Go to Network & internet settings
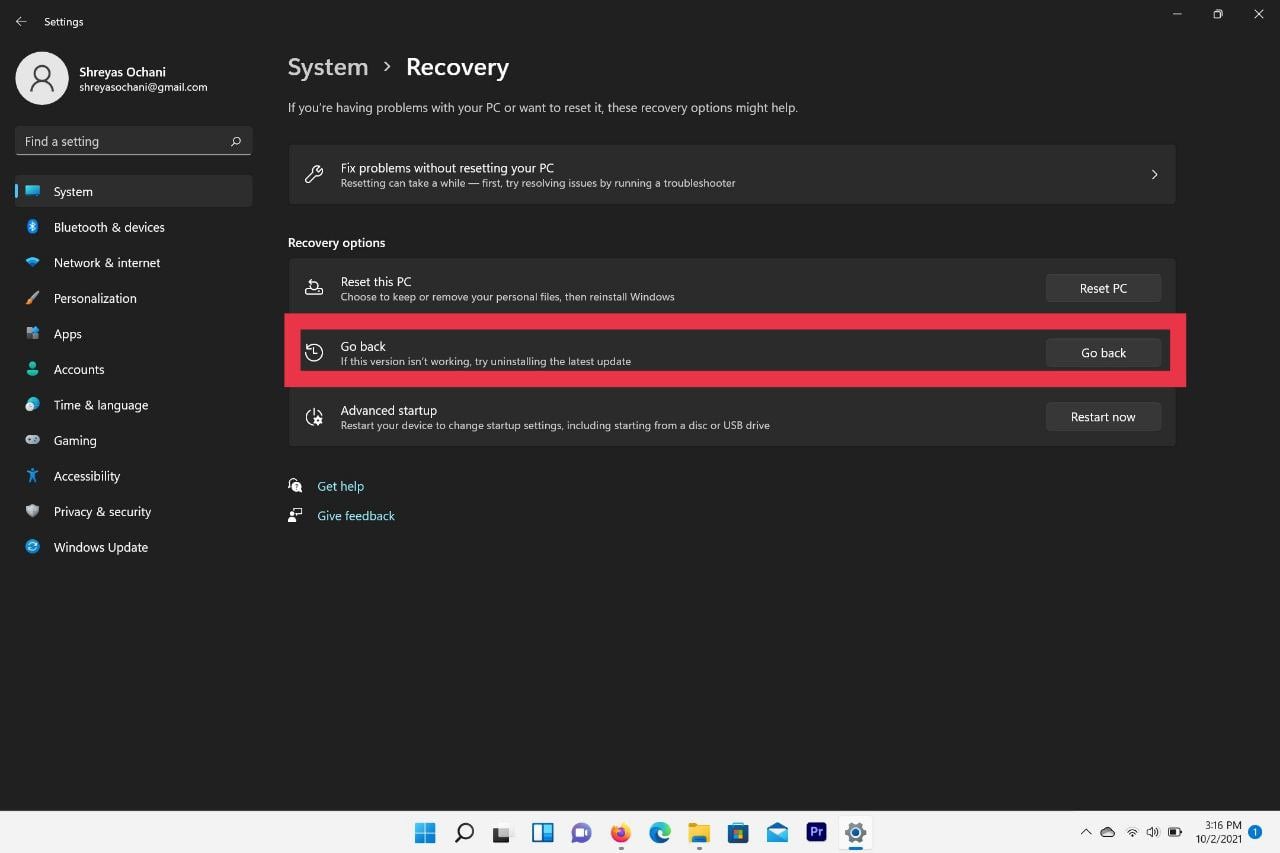This screenshot has height=853, width=1280. (134, 263)
